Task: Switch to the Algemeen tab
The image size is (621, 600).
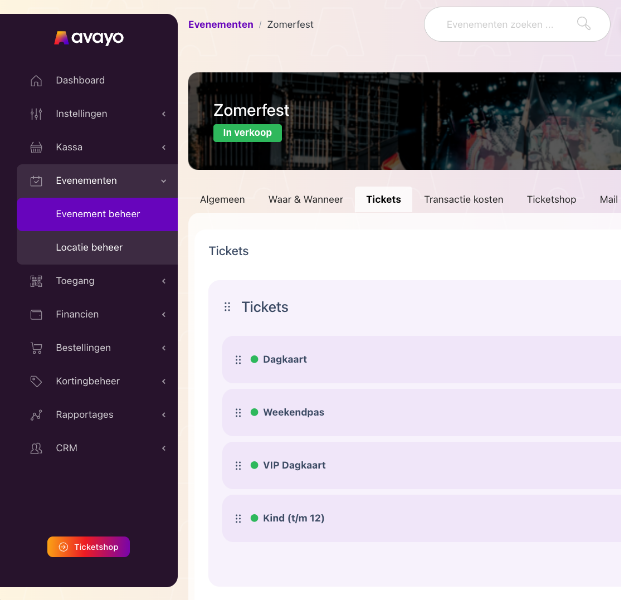Action: pyautogui.click(x=222, y=200)
